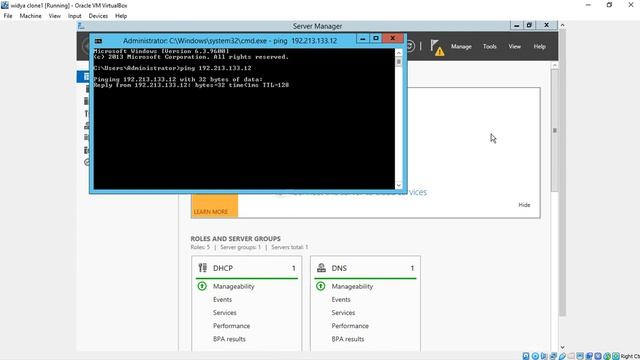This screenshot has height=360, width=640.
Task: Click the DHCP Manageability green status icon
Action: [x=202, y=286]
